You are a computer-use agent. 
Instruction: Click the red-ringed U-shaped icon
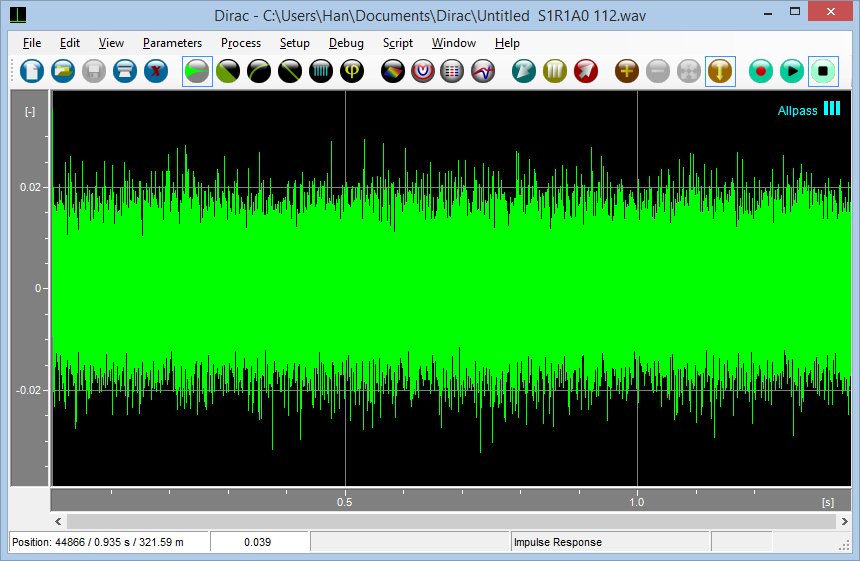point(423,71)
